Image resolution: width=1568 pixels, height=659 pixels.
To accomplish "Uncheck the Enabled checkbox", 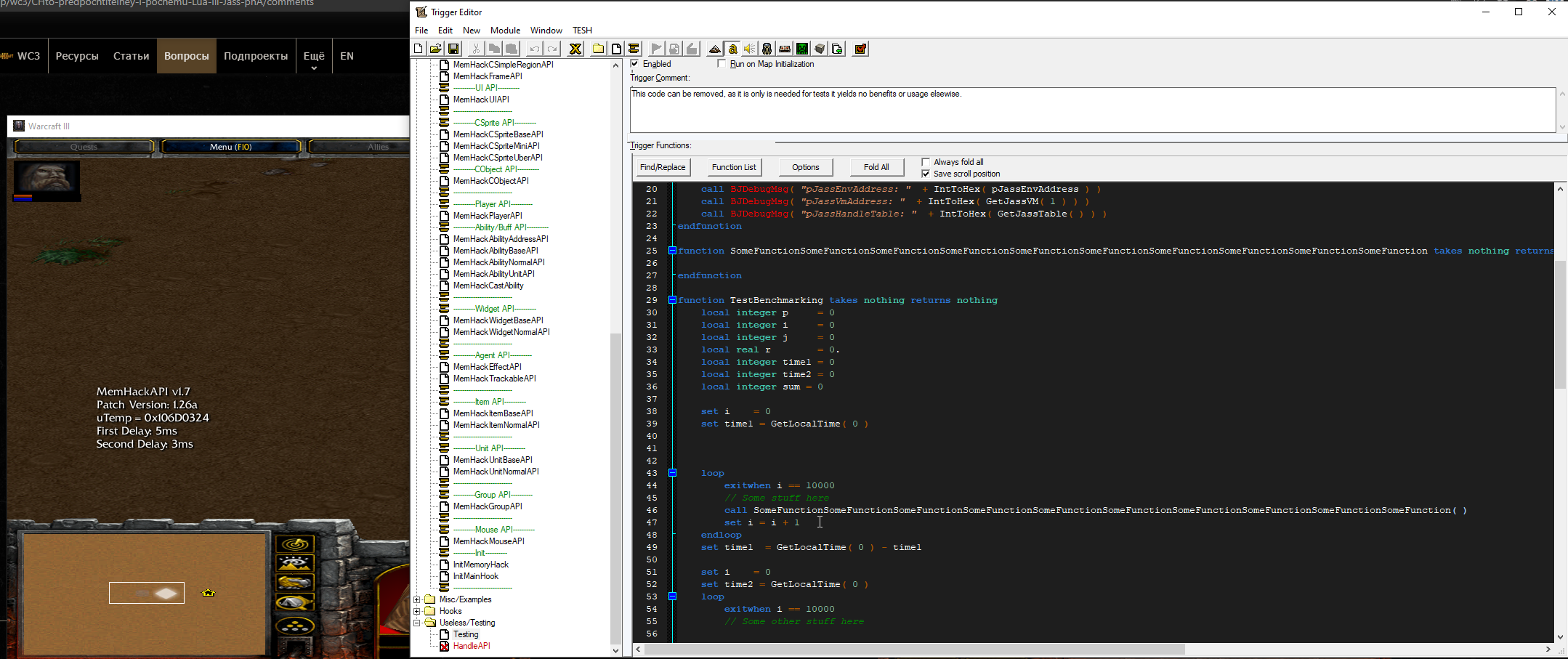I will coord(635,64).
